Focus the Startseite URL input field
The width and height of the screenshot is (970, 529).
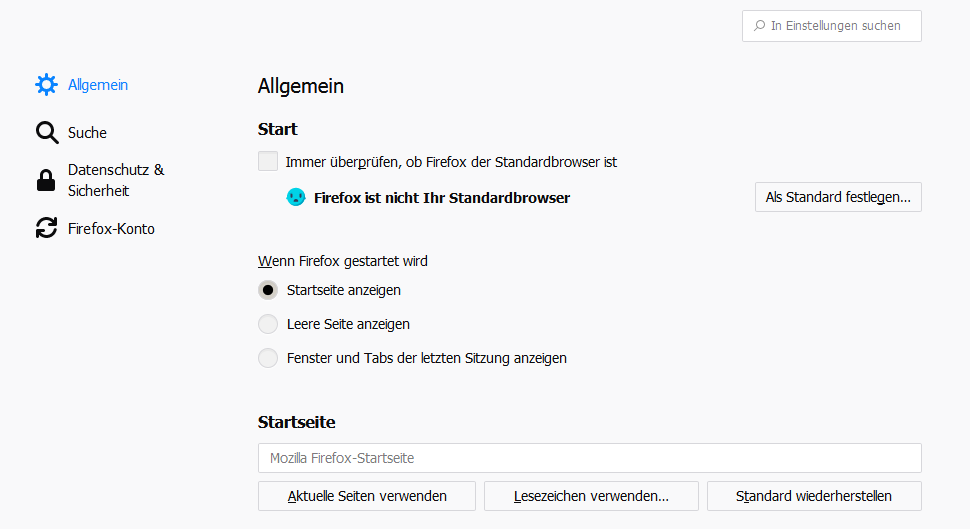click(x=589, y=458)
